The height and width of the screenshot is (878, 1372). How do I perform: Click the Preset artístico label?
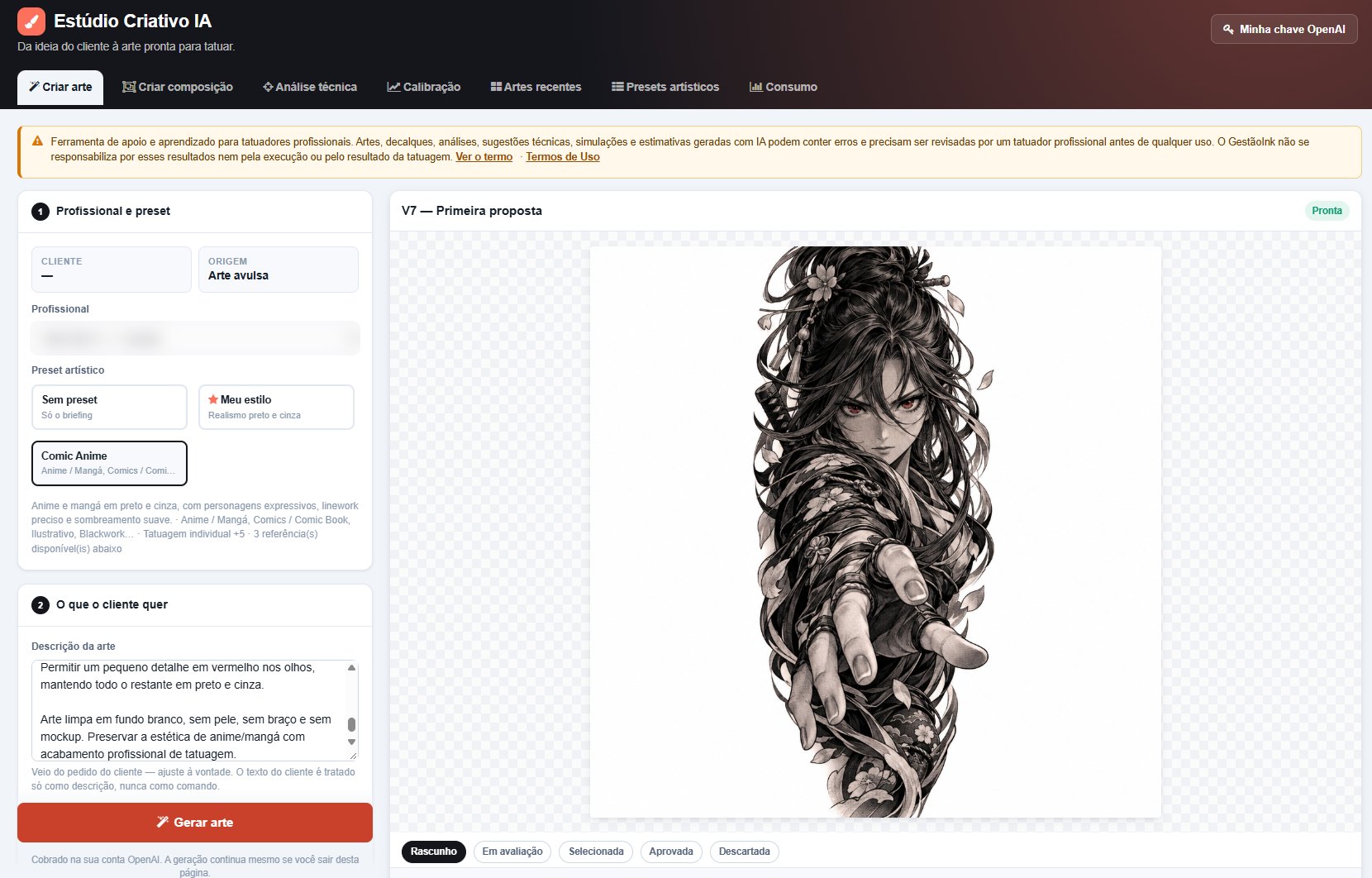(68, 370)
